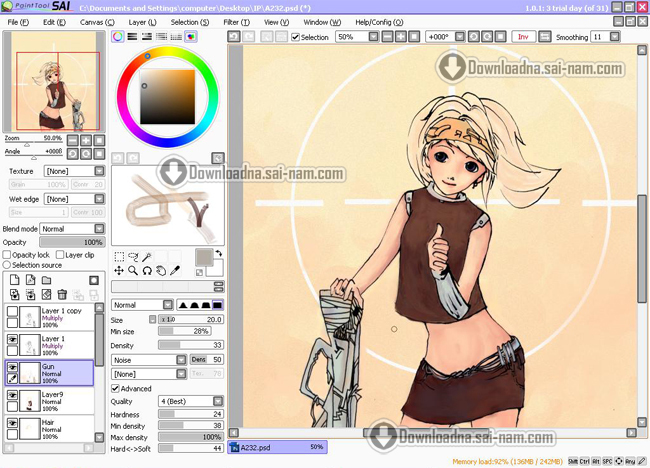Screen dimensions: 650x468
Task: Create a new layer folder
Action: (x=46, y=280)
